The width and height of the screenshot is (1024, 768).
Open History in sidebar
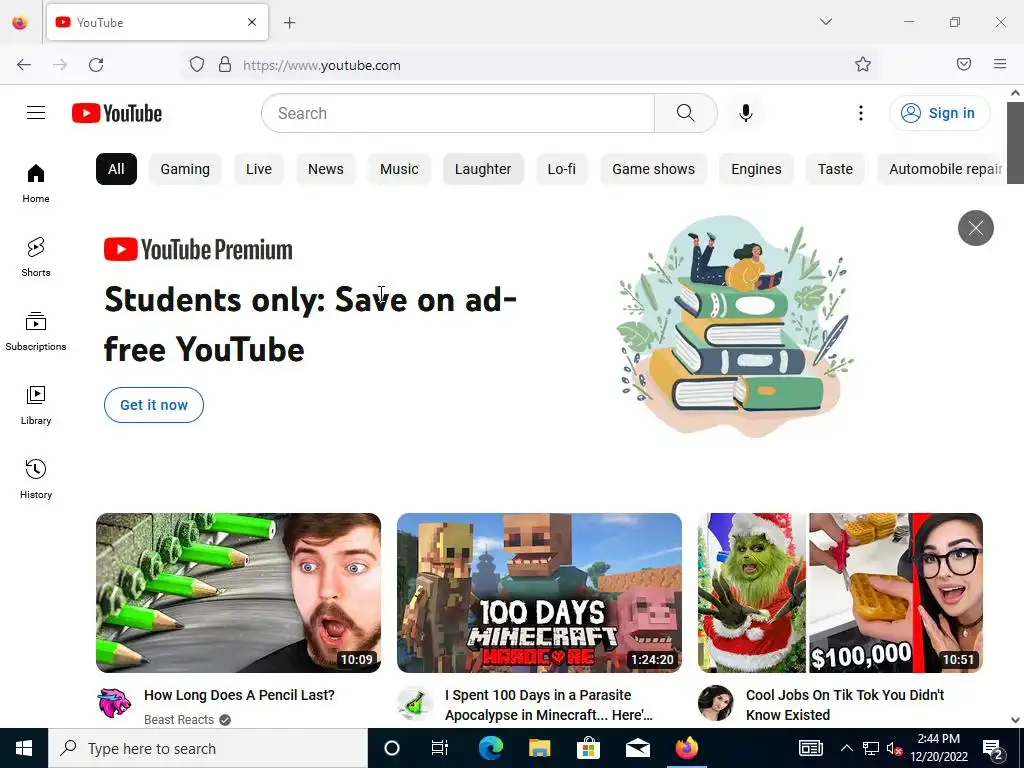(36, 479)
